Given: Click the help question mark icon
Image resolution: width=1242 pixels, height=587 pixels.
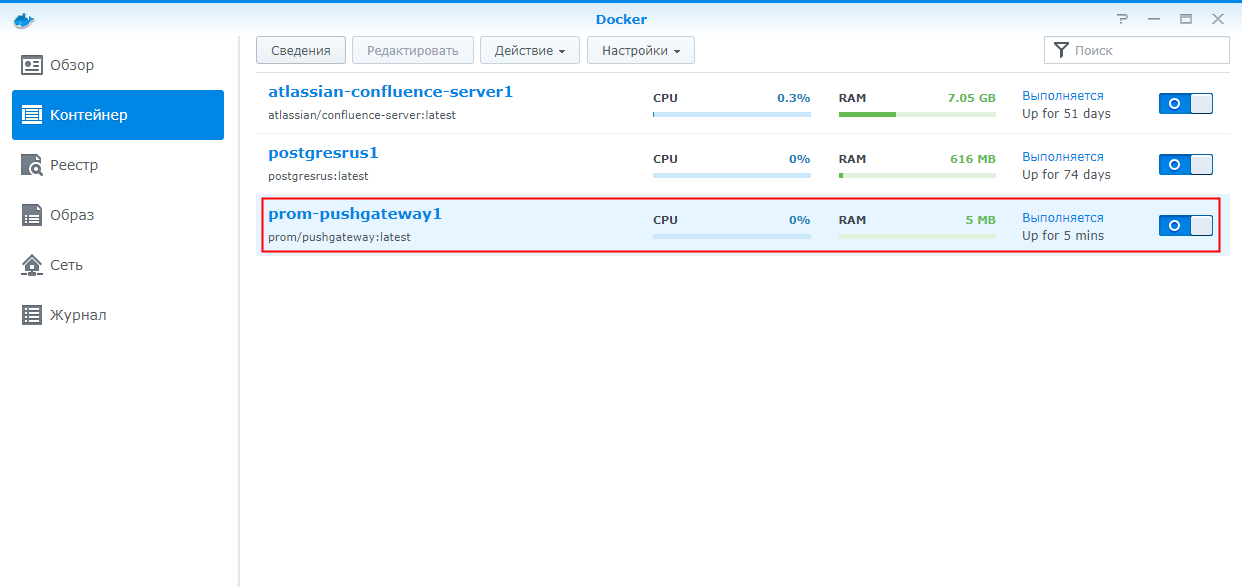Looking at the screenshot, I should pos(1123,19).
